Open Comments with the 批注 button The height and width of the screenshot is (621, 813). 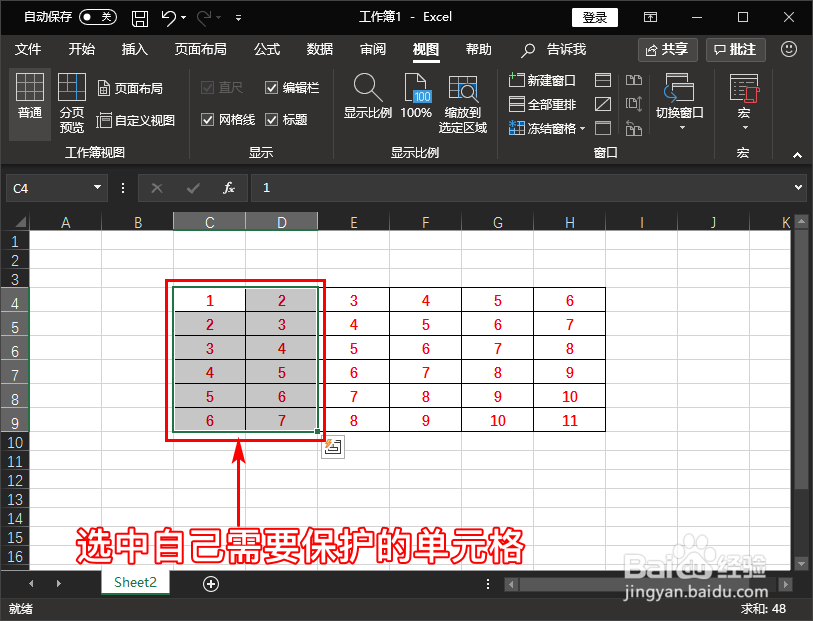pyautogui.click(x=735, y=49)
